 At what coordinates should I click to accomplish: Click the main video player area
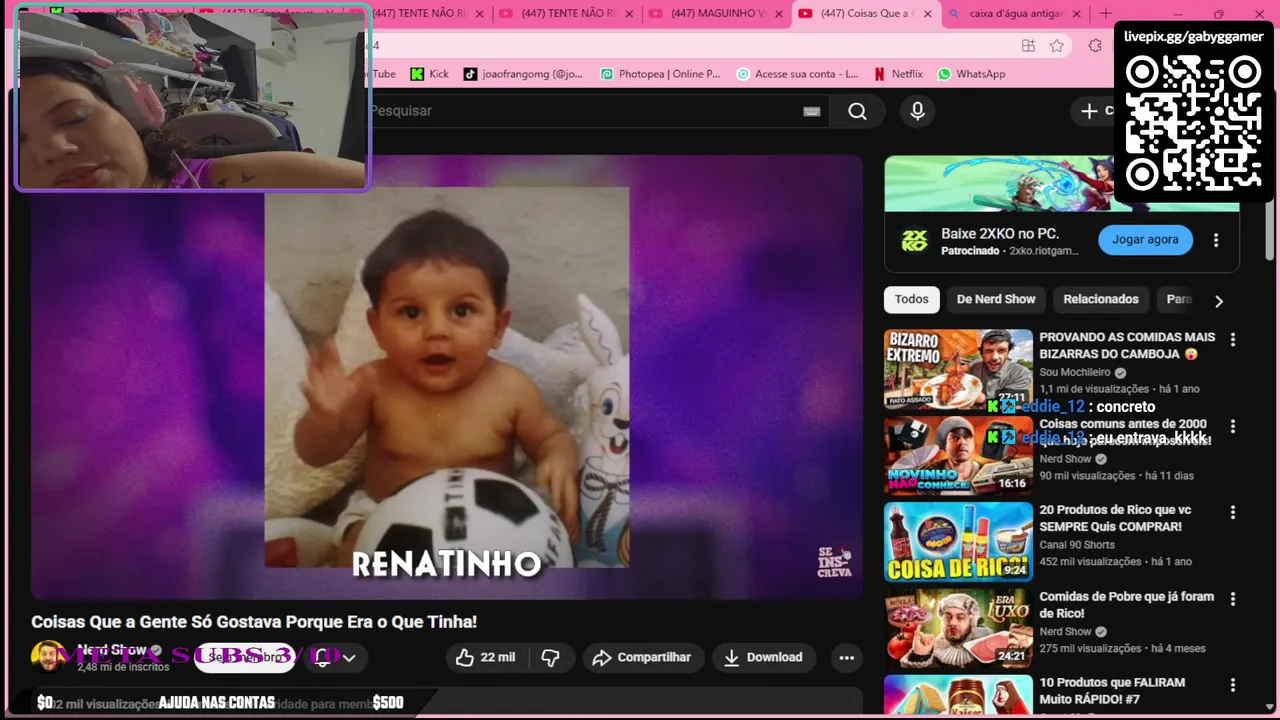[x=446, y=377]
